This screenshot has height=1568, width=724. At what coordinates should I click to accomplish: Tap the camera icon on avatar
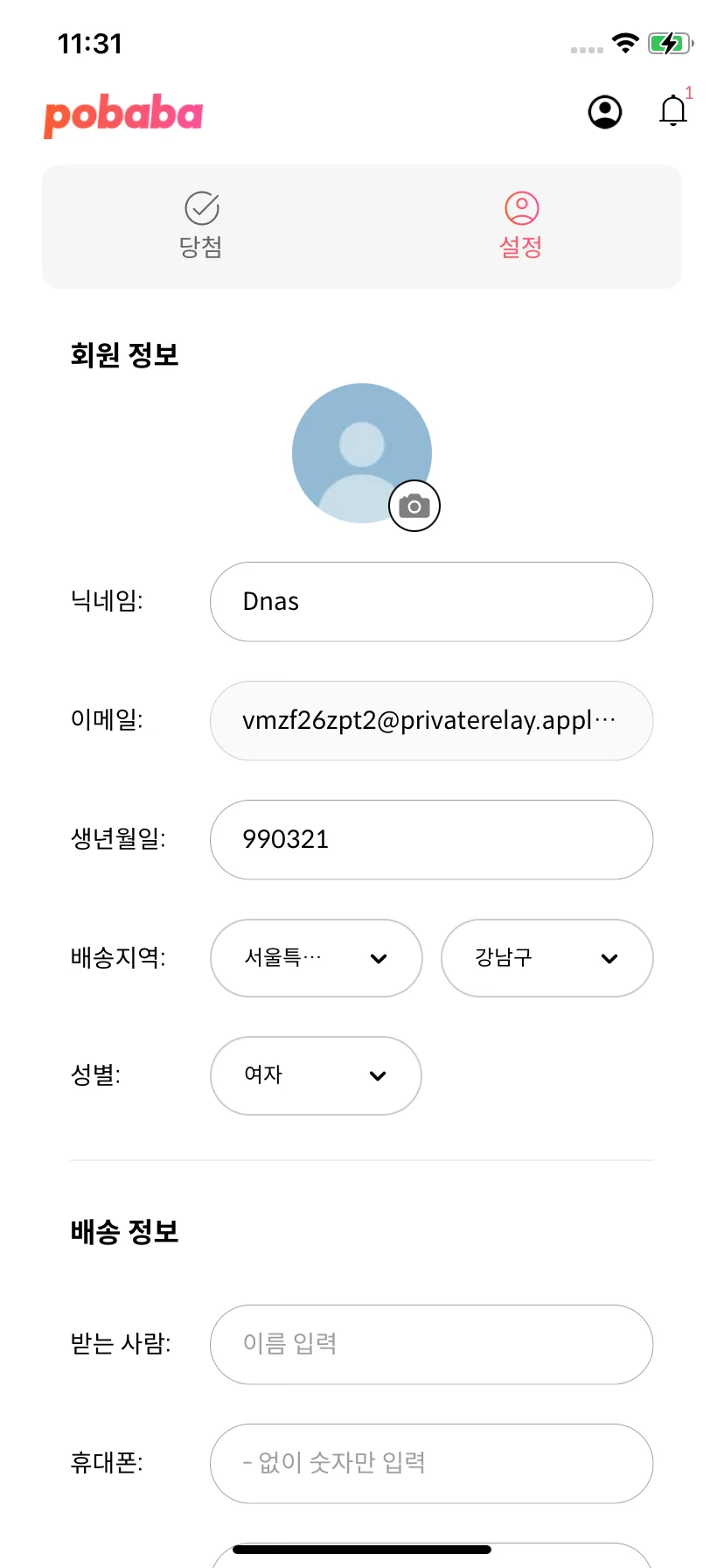click(x=414, y=506)
